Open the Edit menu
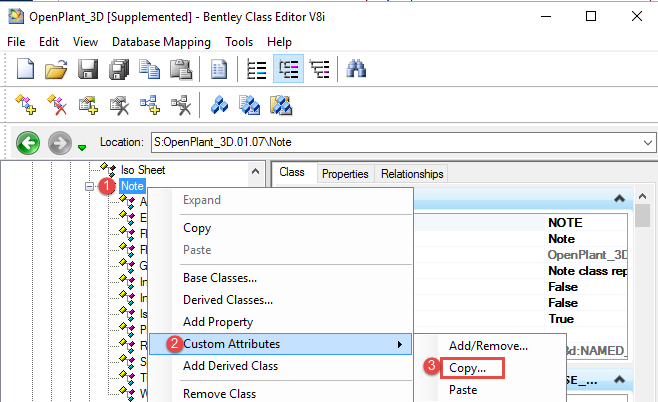658x402 pixels. [49, 42]
